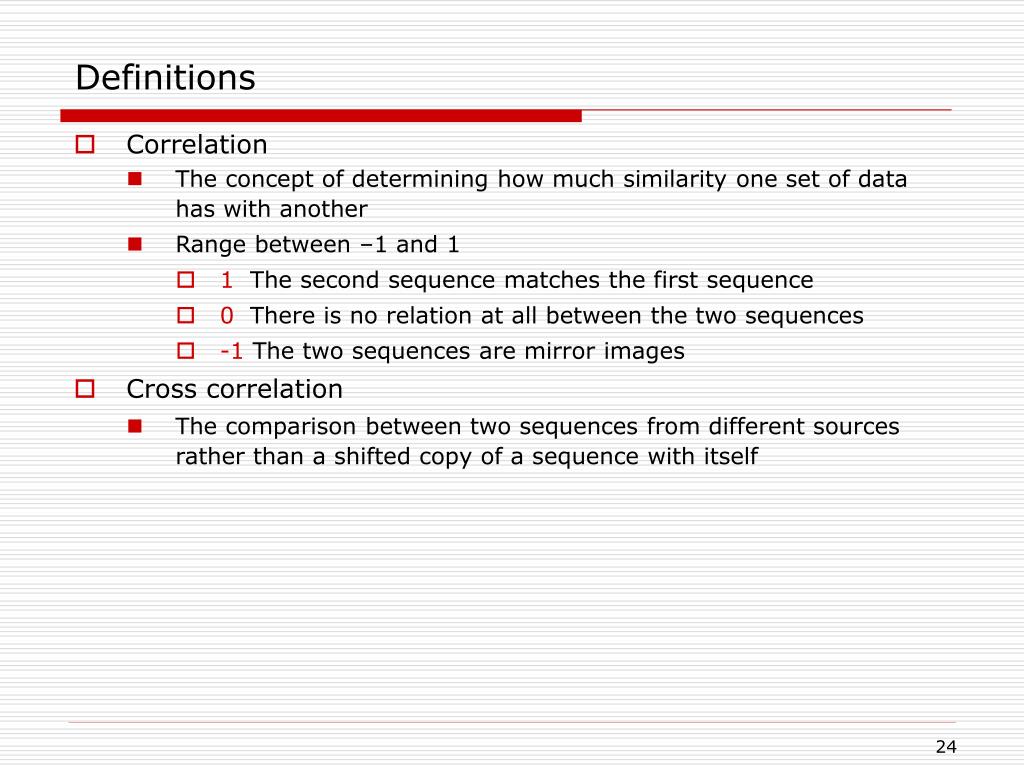Click the hollow square bullet beside Cross correlation
Image resolution: width=1024 pixels, height=768 pixels.
click(x=85, y=389)
